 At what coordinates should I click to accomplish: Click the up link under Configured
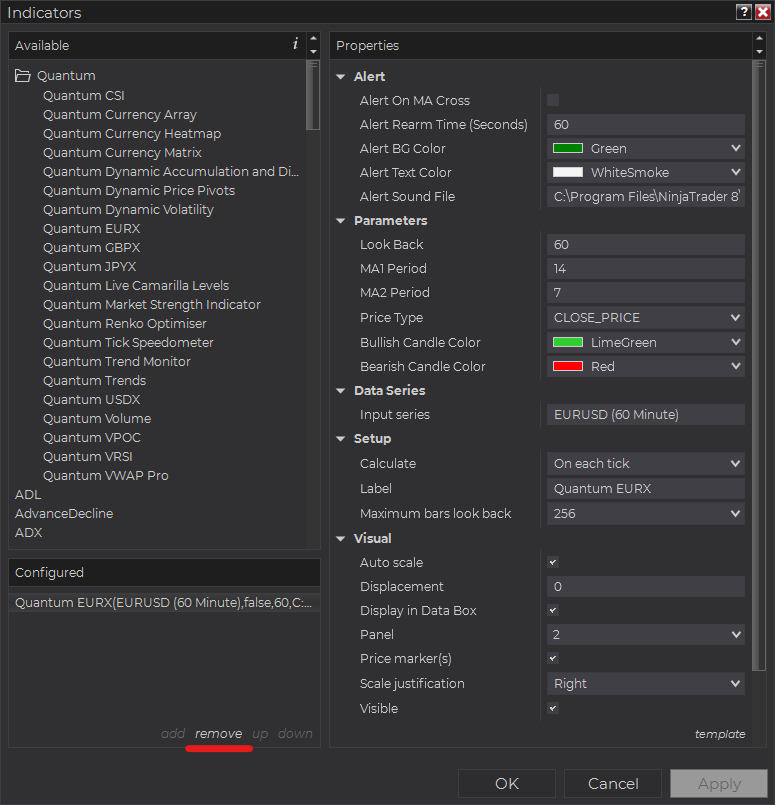(x=260, y=734)
